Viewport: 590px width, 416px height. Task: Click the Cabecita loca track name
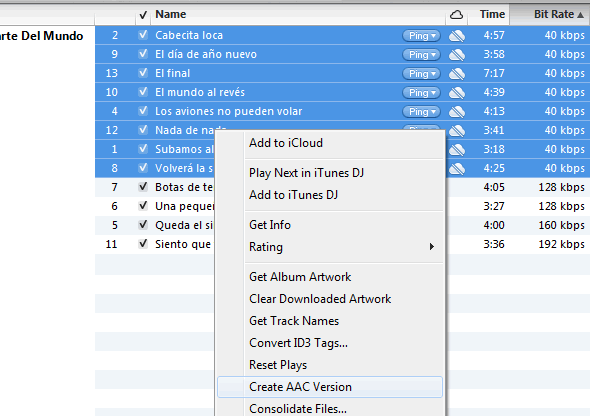189,35
